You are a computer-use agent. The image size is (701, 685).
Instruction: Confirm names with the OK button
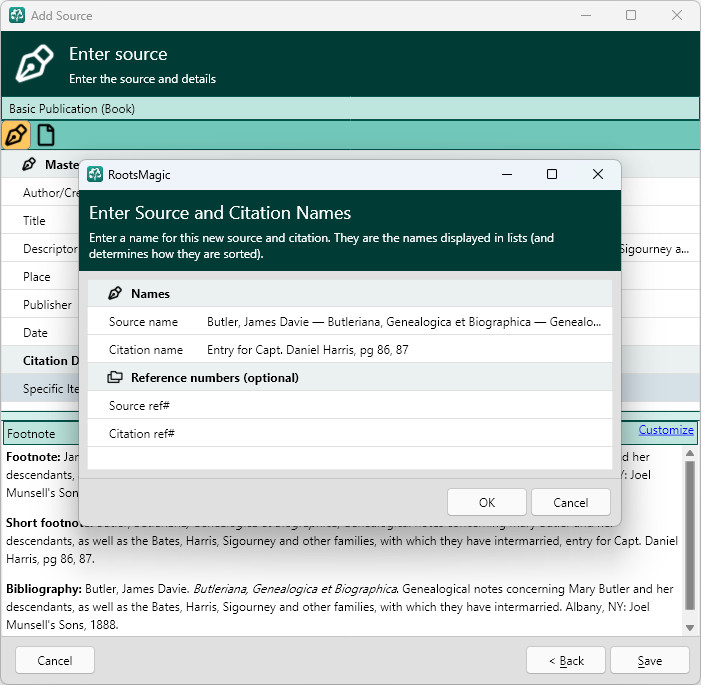[486, 503]
